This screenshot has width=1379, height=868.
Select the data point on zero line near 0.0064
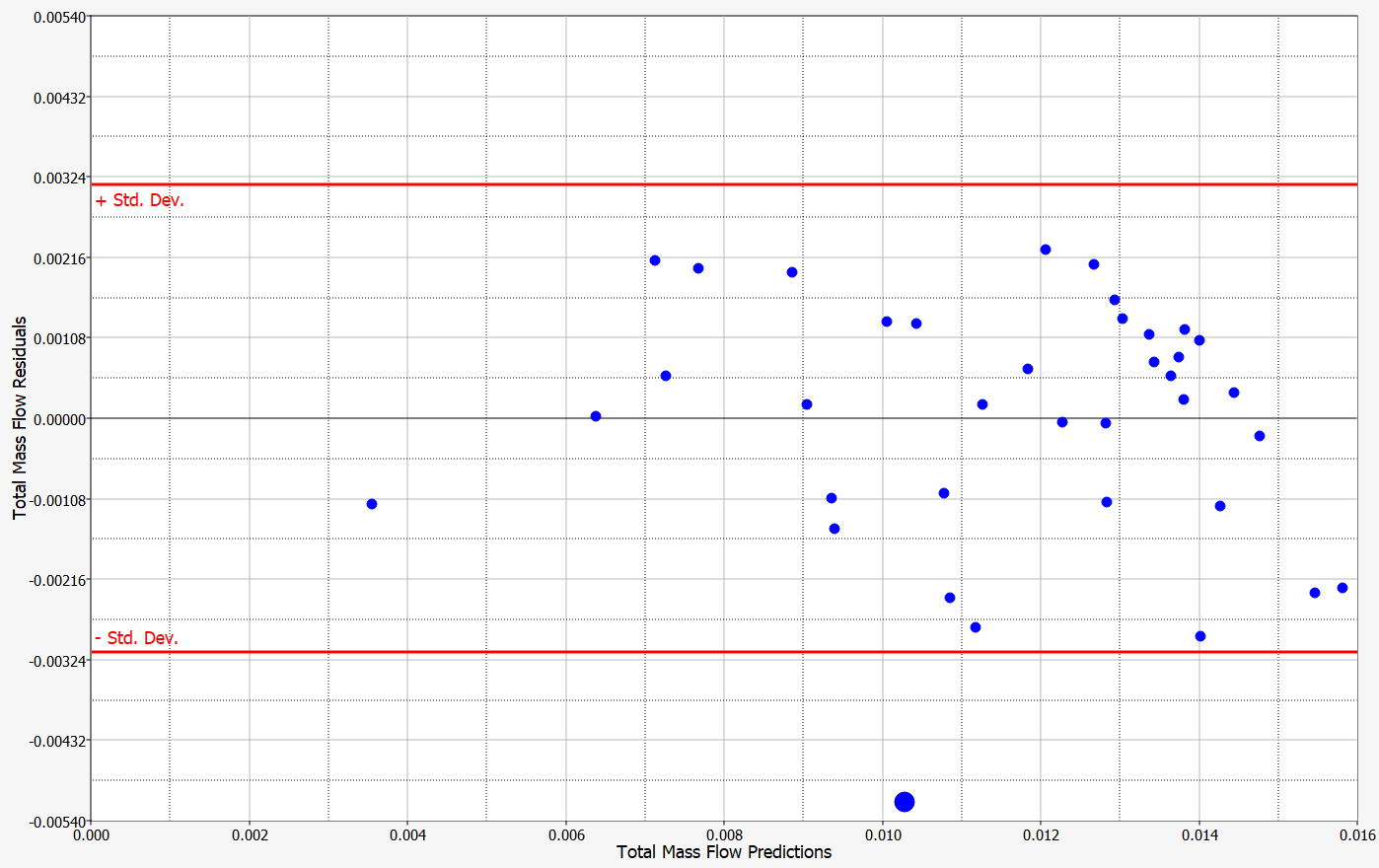click(x=596, y=416)
